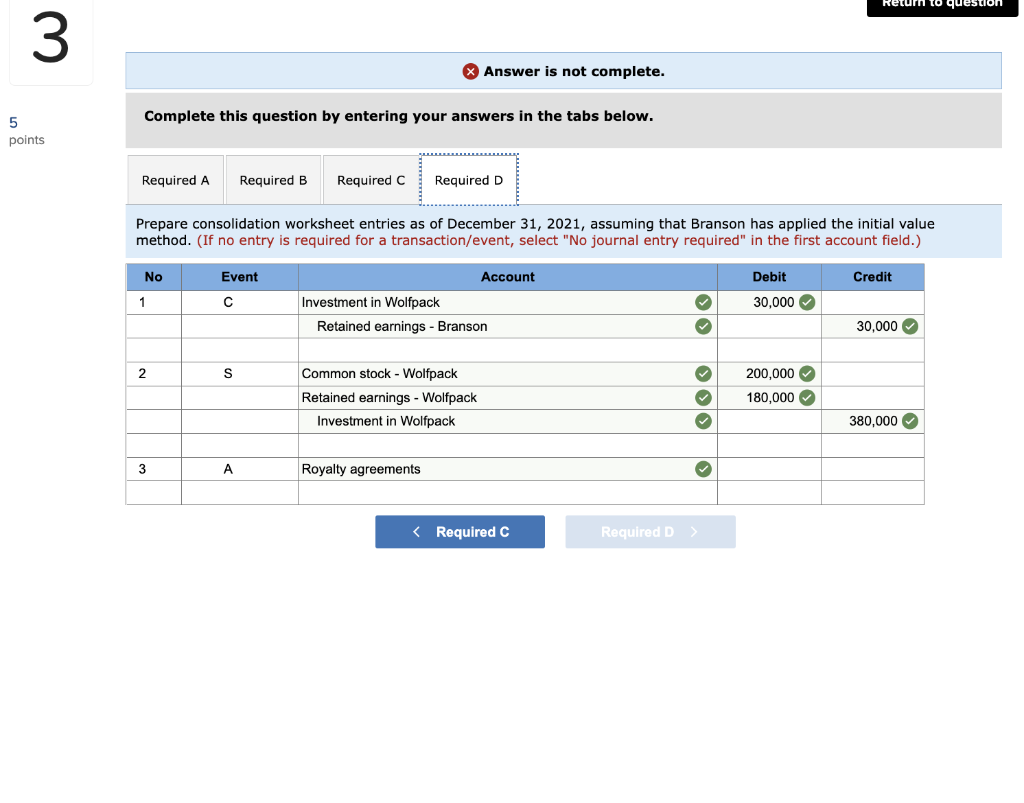Image resolution: width=1024 pixels, height=803 pixels.
Task: Switch to the Required A tab
Action: pyautogui.click(x=175, y=180)
